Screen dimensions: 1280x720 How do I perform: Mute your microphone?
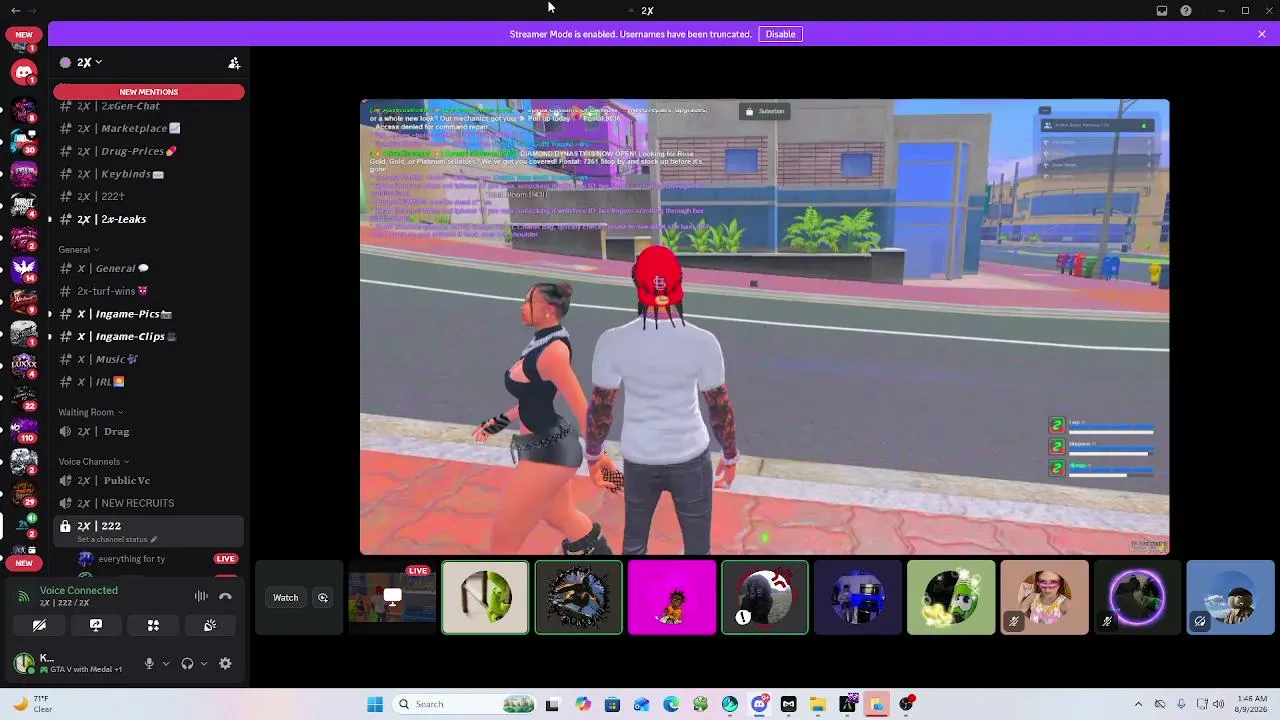click(x=149, y=663)
